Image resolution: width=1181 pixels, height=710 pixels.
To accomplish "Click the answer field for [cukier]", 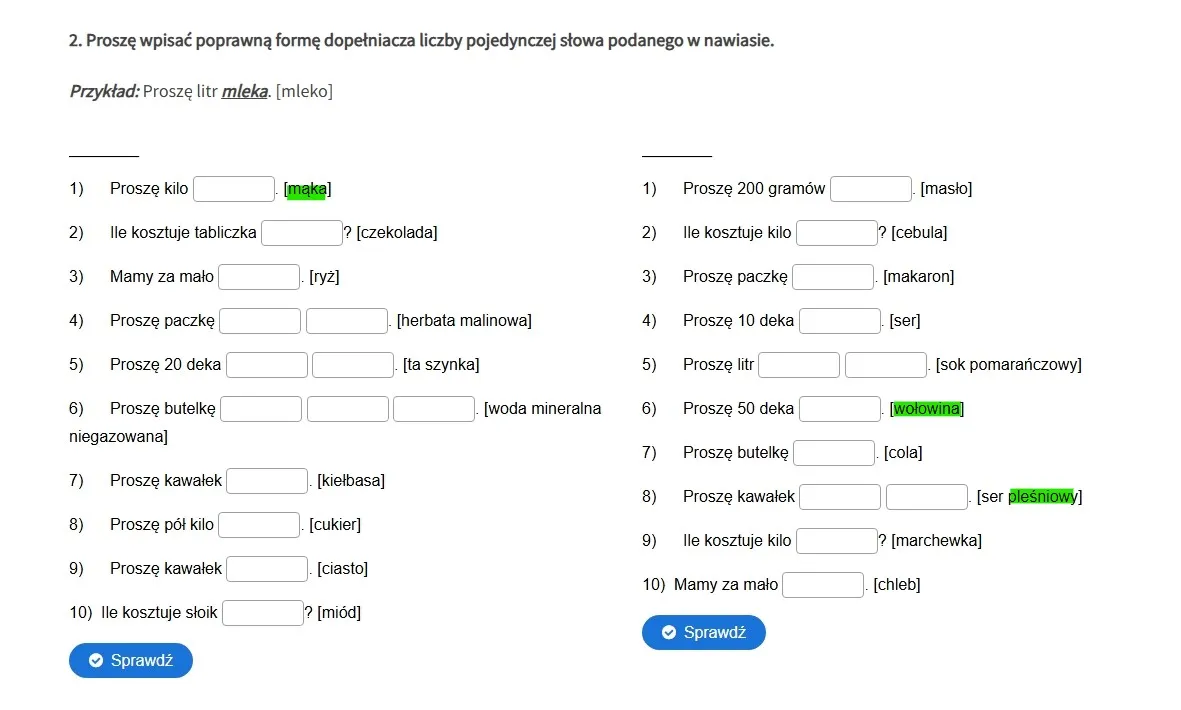I will (259, 525).
